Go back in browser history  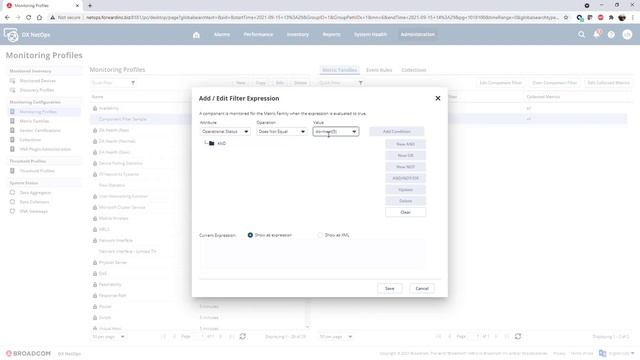pos(7,18)
